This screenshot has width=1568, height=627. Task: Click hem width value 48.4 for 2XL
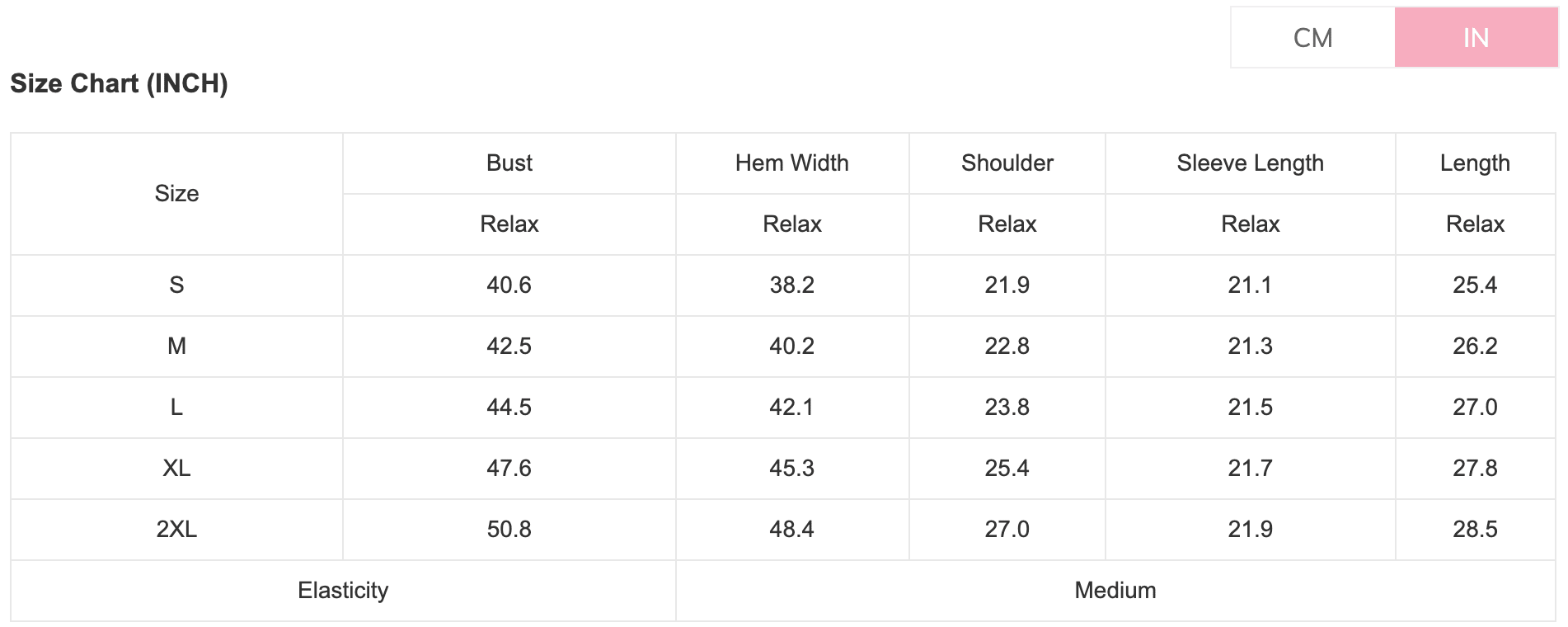[x=791, y=530]
